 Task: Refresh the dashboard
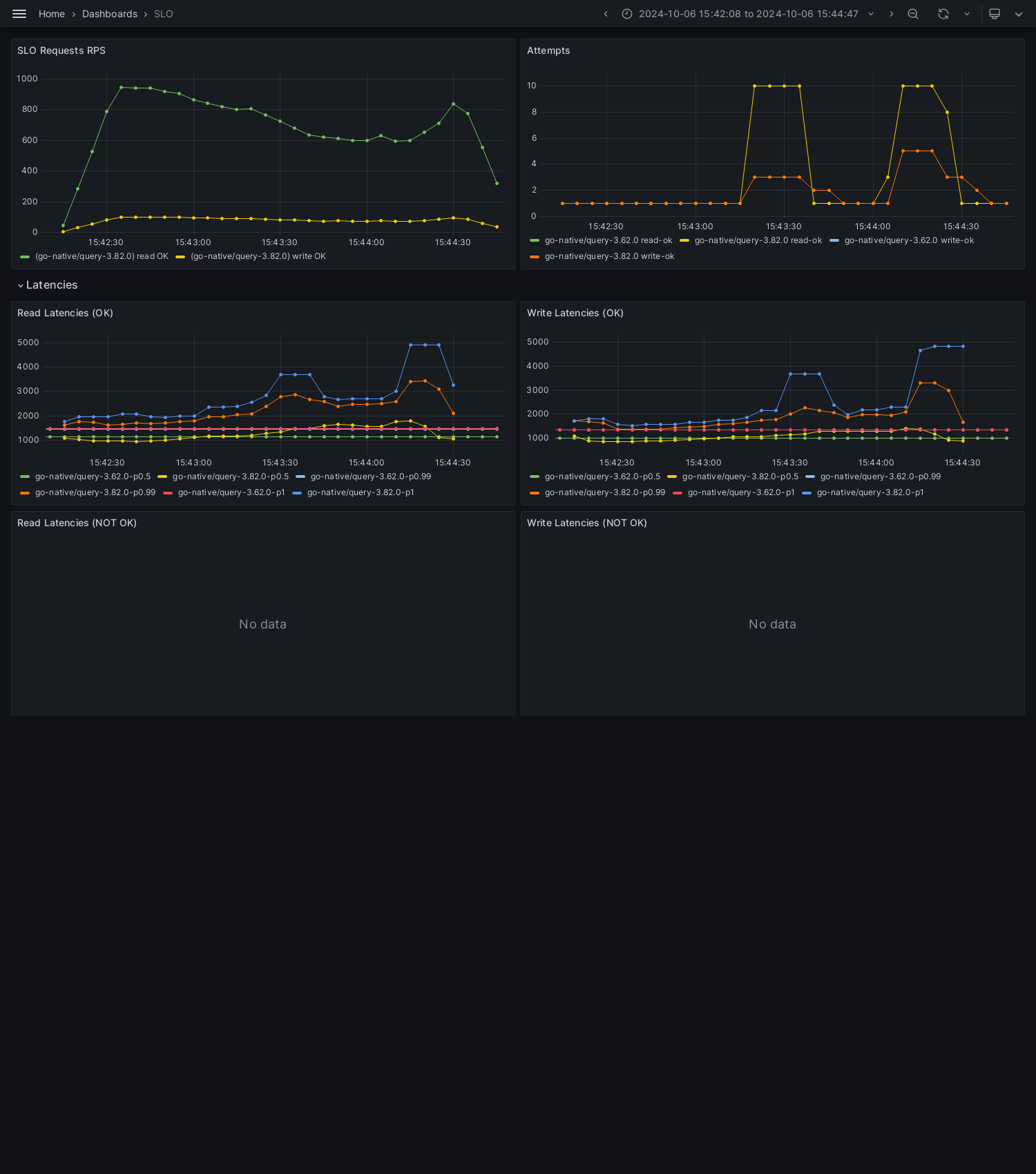tap(943, 14)
